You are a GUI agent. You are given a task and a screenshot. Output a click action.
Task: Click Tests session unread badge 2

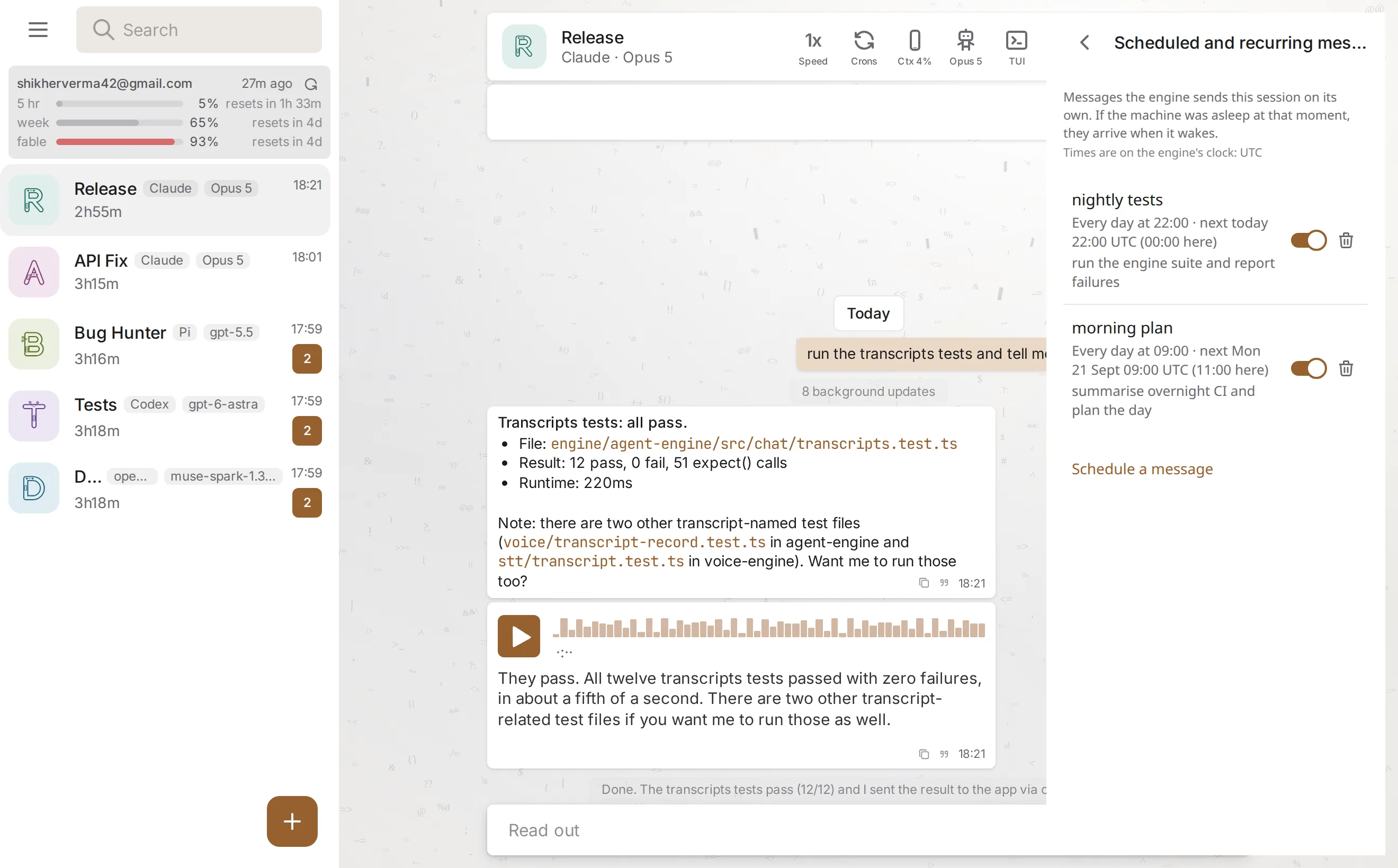[x=307, y=430]
